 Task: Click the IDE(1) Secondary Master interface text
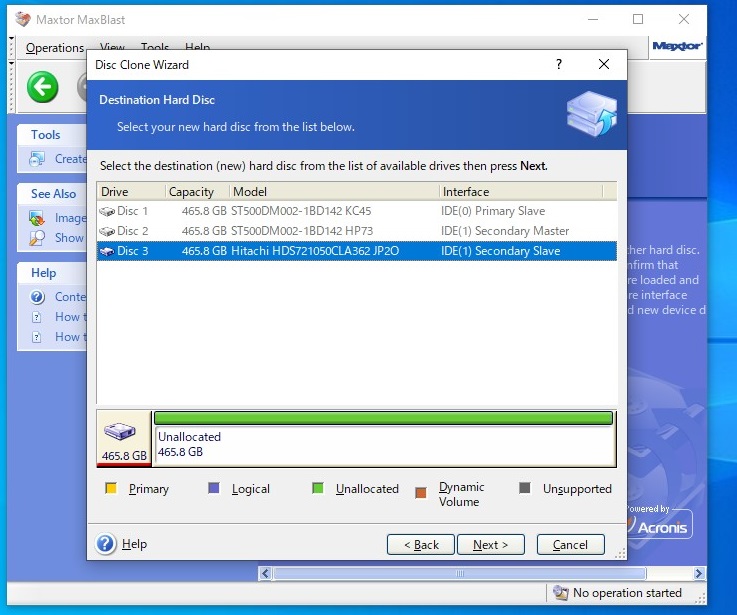505,231
